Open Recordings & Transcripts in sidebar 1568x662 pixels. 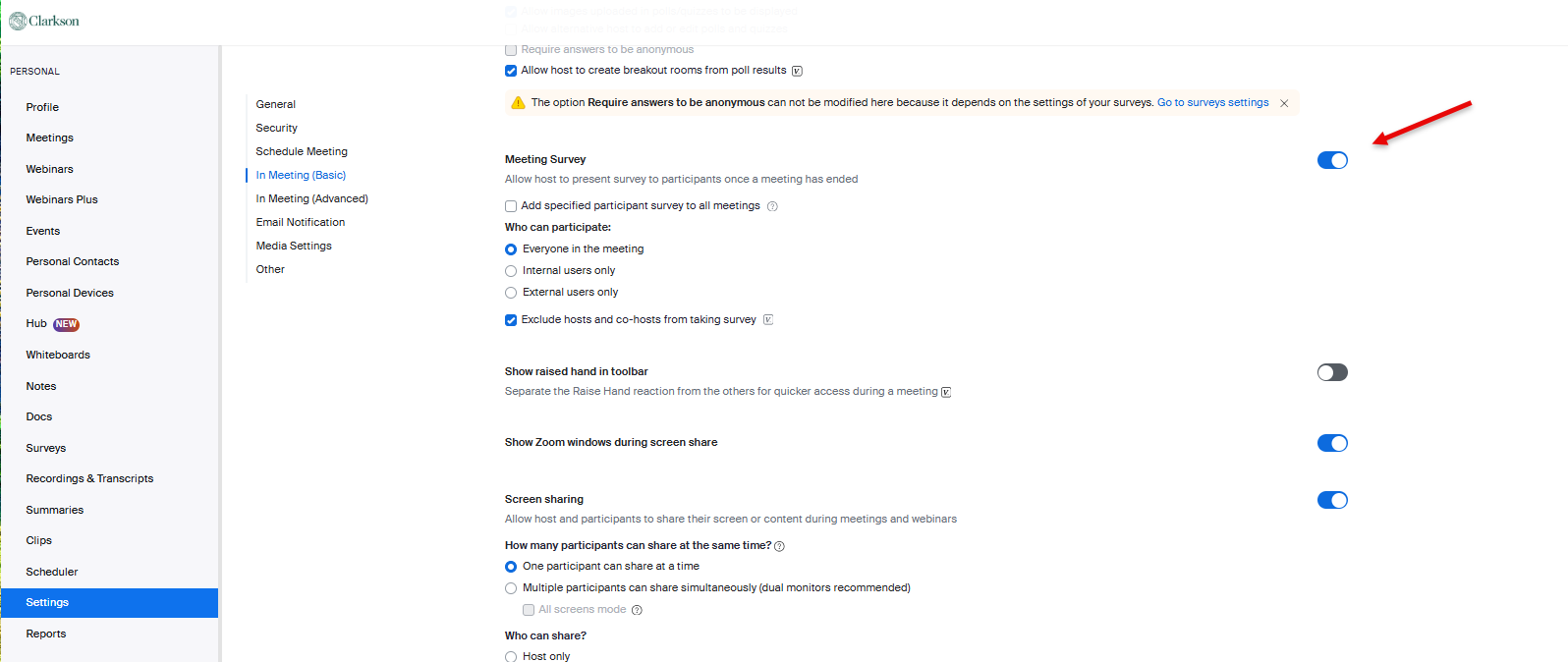(x=89, y=478)
